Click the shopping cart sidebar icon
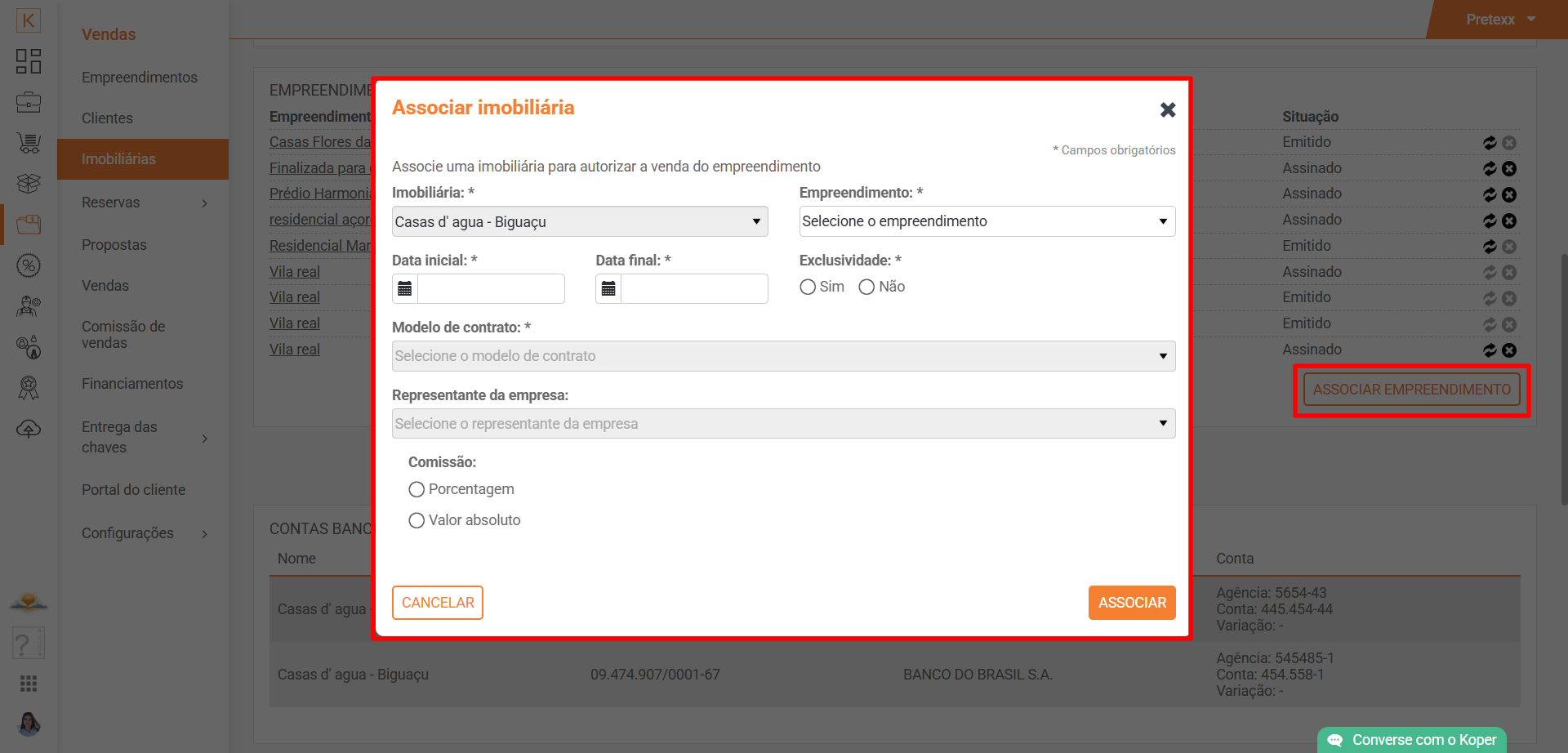1568x753 pixels. (x=29, y=143)
